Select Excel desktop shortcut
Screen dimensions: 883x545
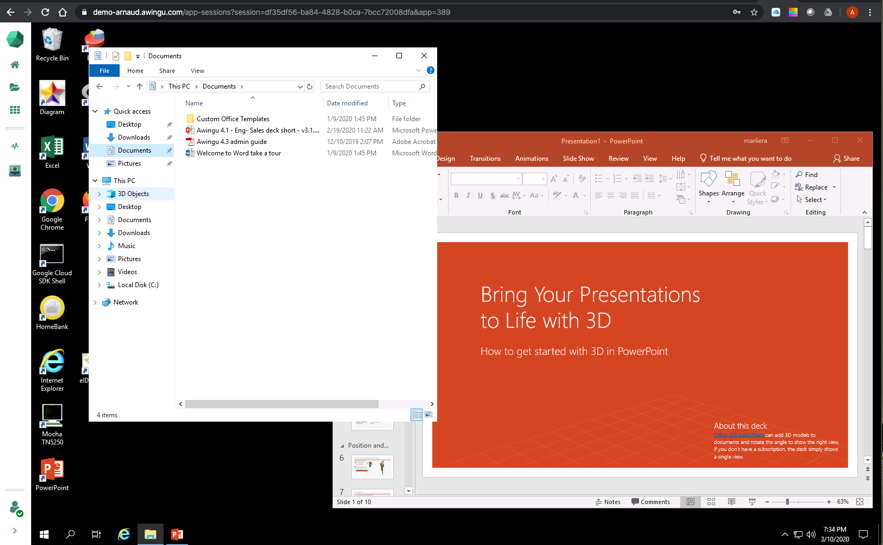tap(52, 152)
